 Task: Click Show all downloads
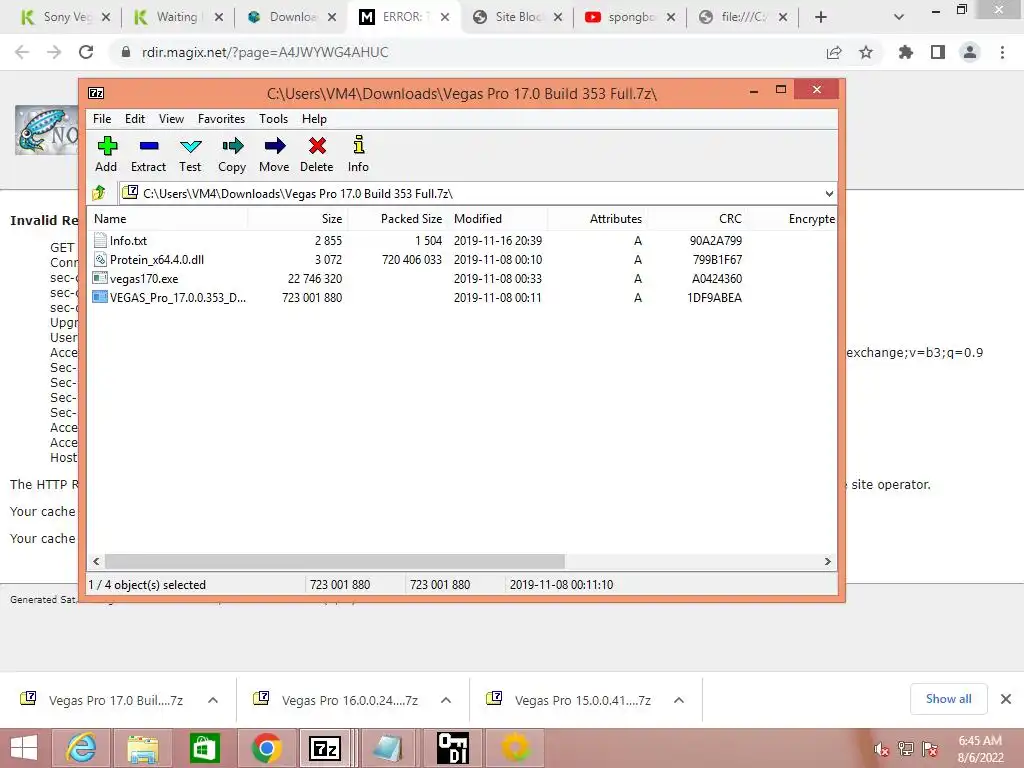point(948,699)
